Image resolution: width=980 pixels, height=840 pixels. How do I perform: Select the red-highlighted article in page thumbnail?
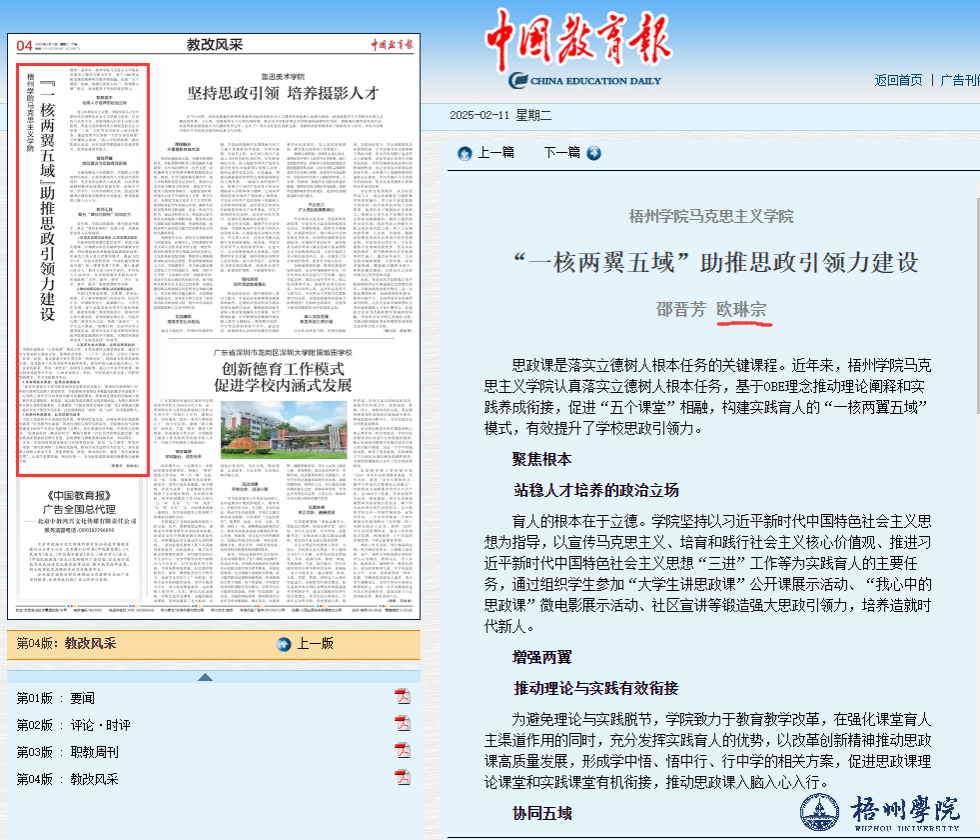pos(83,271)
